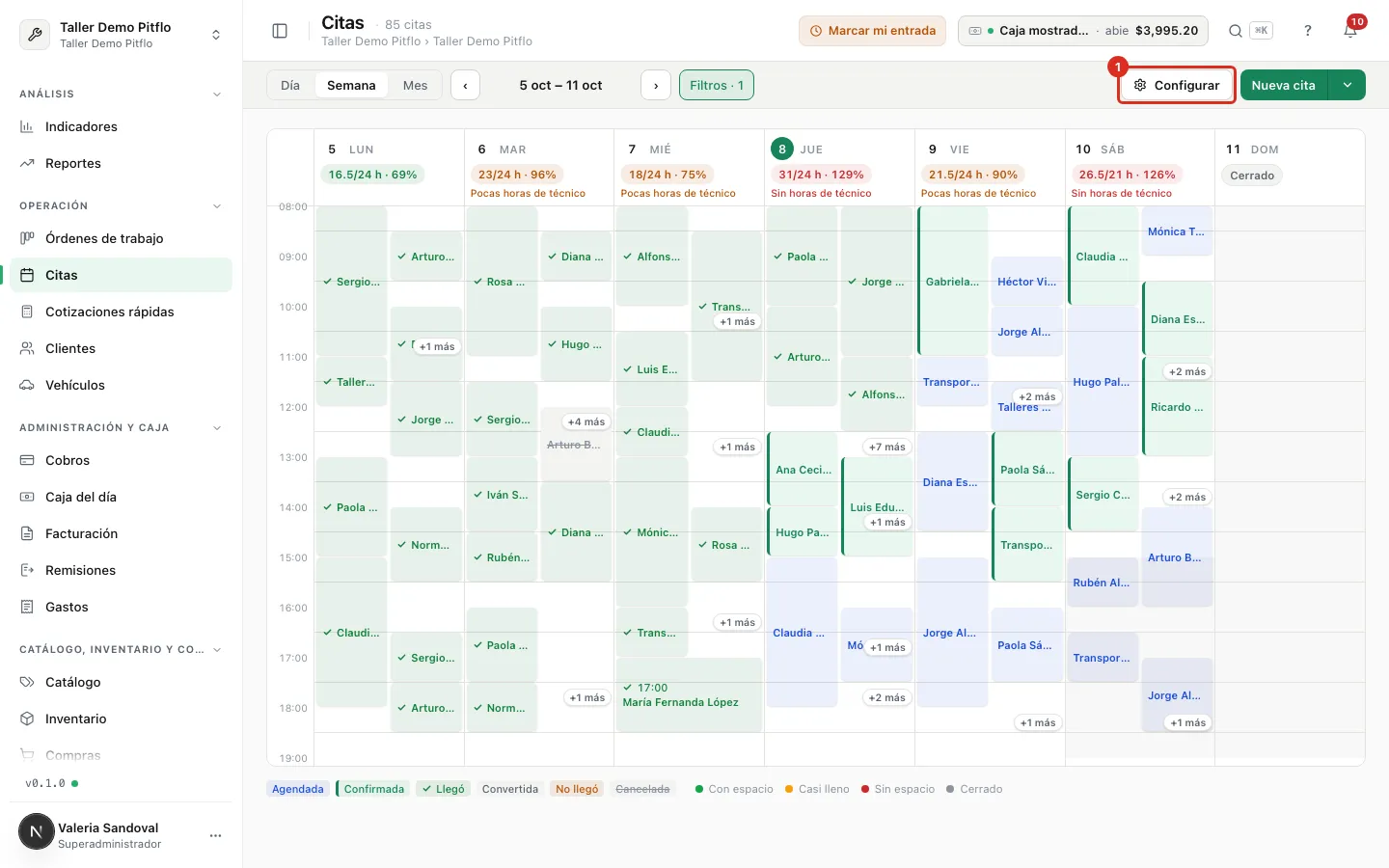
Task: Click the Clientes people icon
Action: tap(27, 348)
